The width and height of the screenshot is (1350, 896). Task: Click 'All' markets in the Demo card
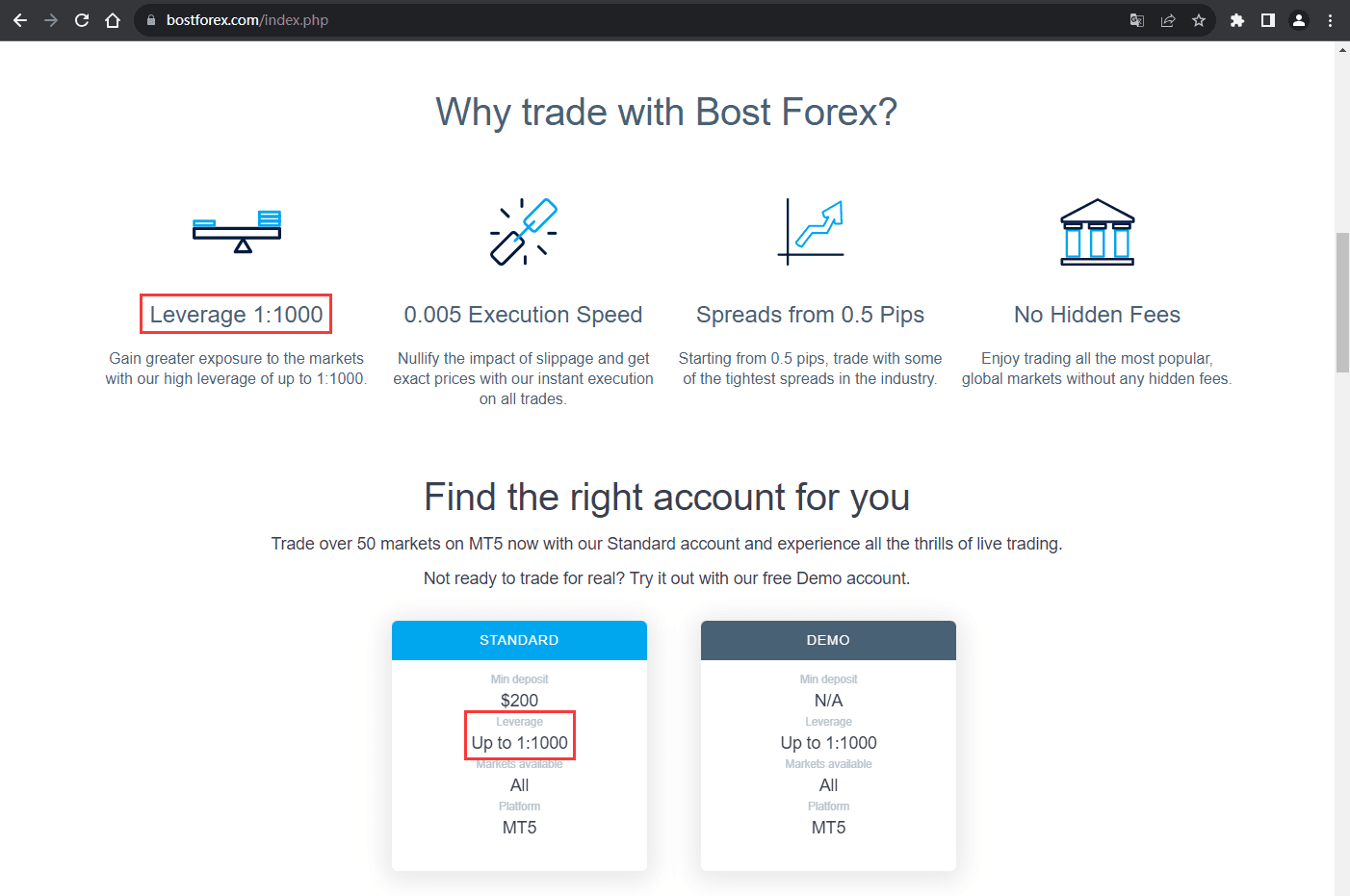pyautogui.click(x=828, y=785)
